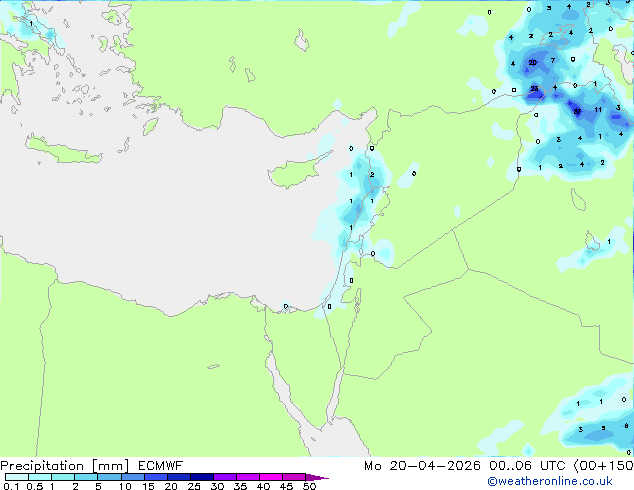
Task: Click the Crete island on the map
Action: click(x=63, y=152)
